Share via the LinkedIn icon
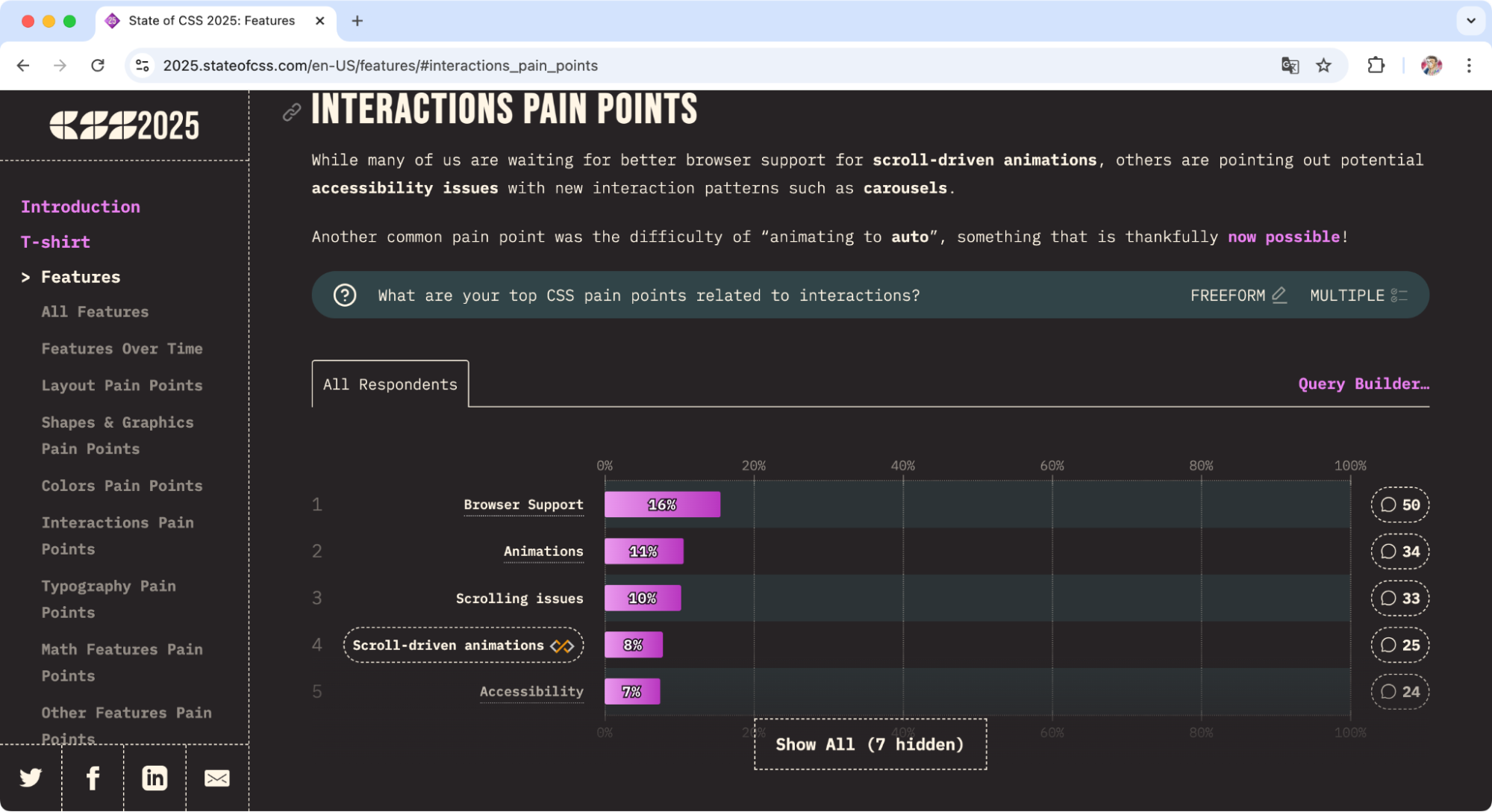The image size is (1492, 812). [x=154, y=778]
